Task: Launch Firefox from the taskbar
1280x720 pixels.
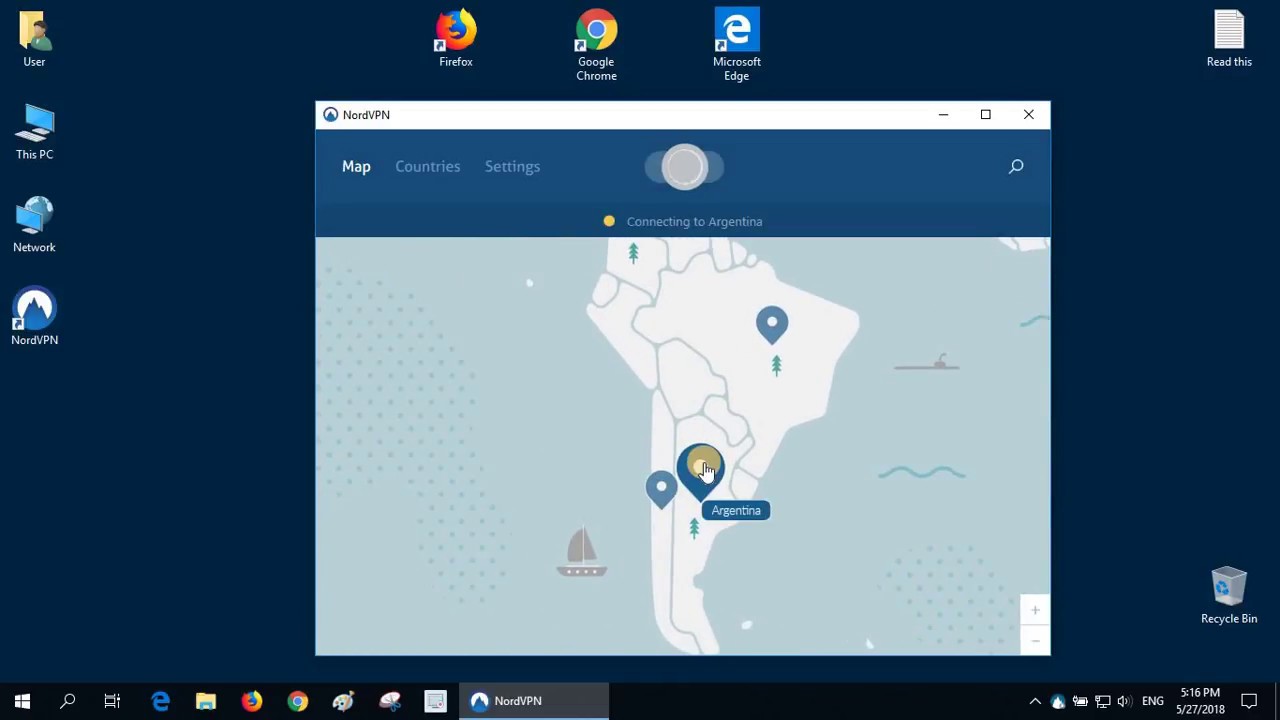Action: [252, 701]
